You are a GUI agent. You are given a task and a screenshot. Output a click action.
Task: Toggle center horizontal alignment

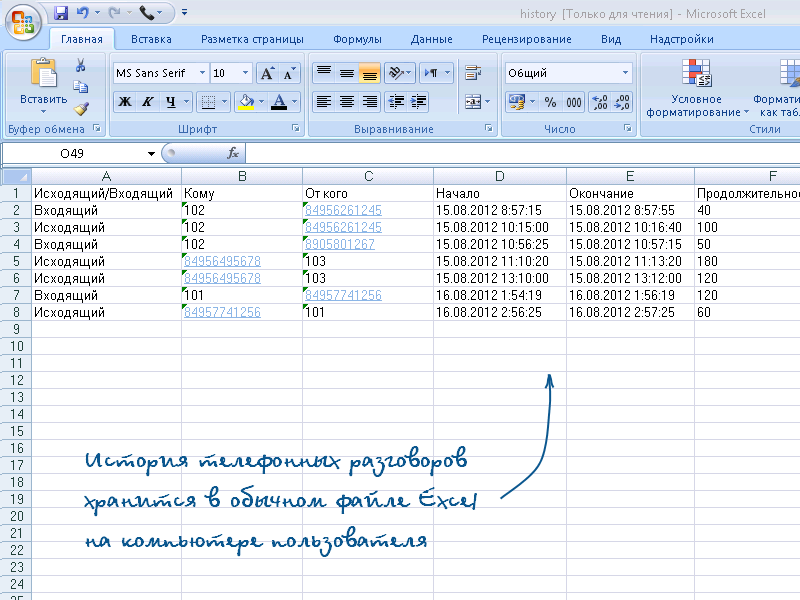pos(347,102)
